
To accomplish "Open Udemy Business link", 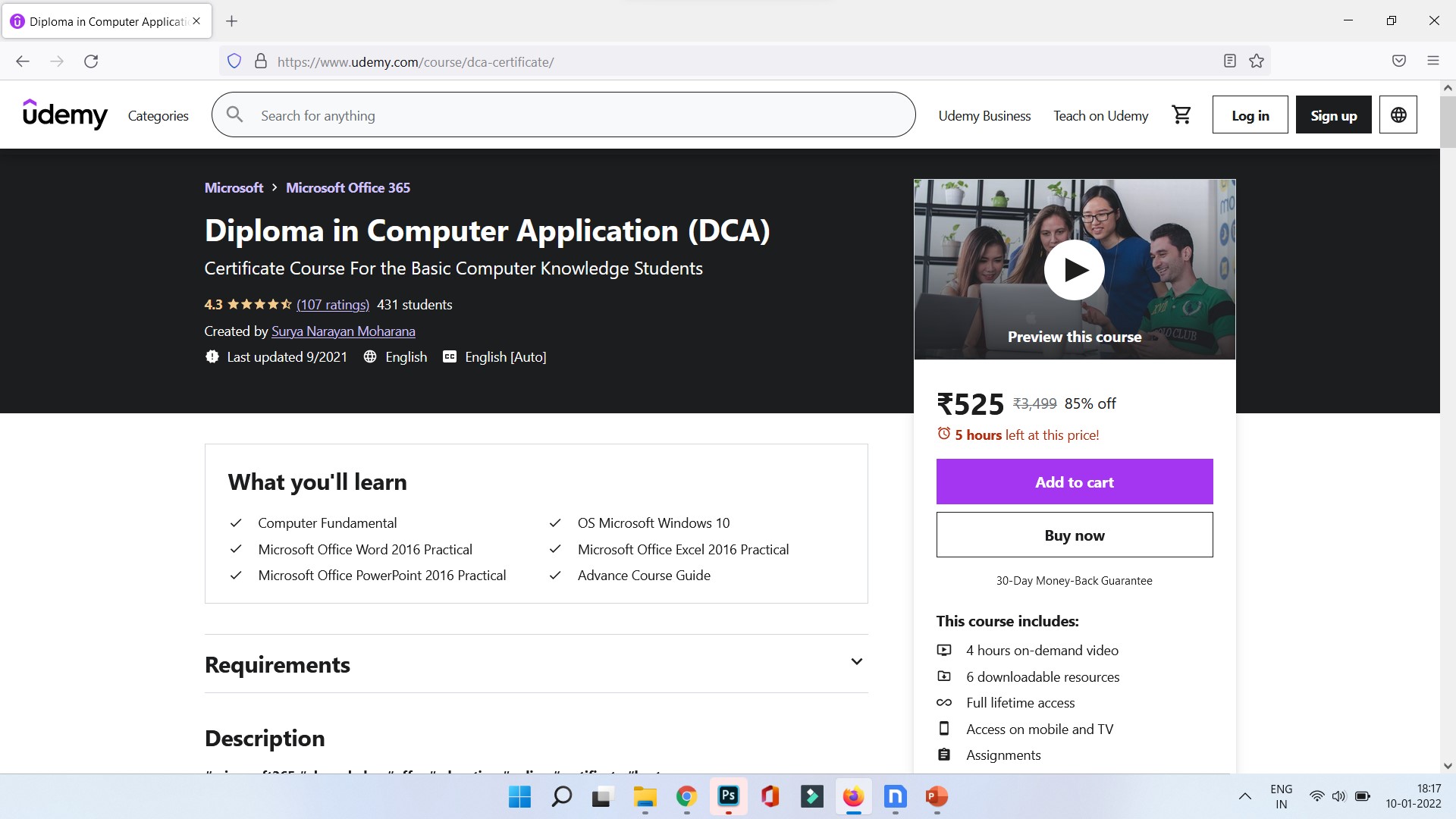I will [x=984, y=115].
